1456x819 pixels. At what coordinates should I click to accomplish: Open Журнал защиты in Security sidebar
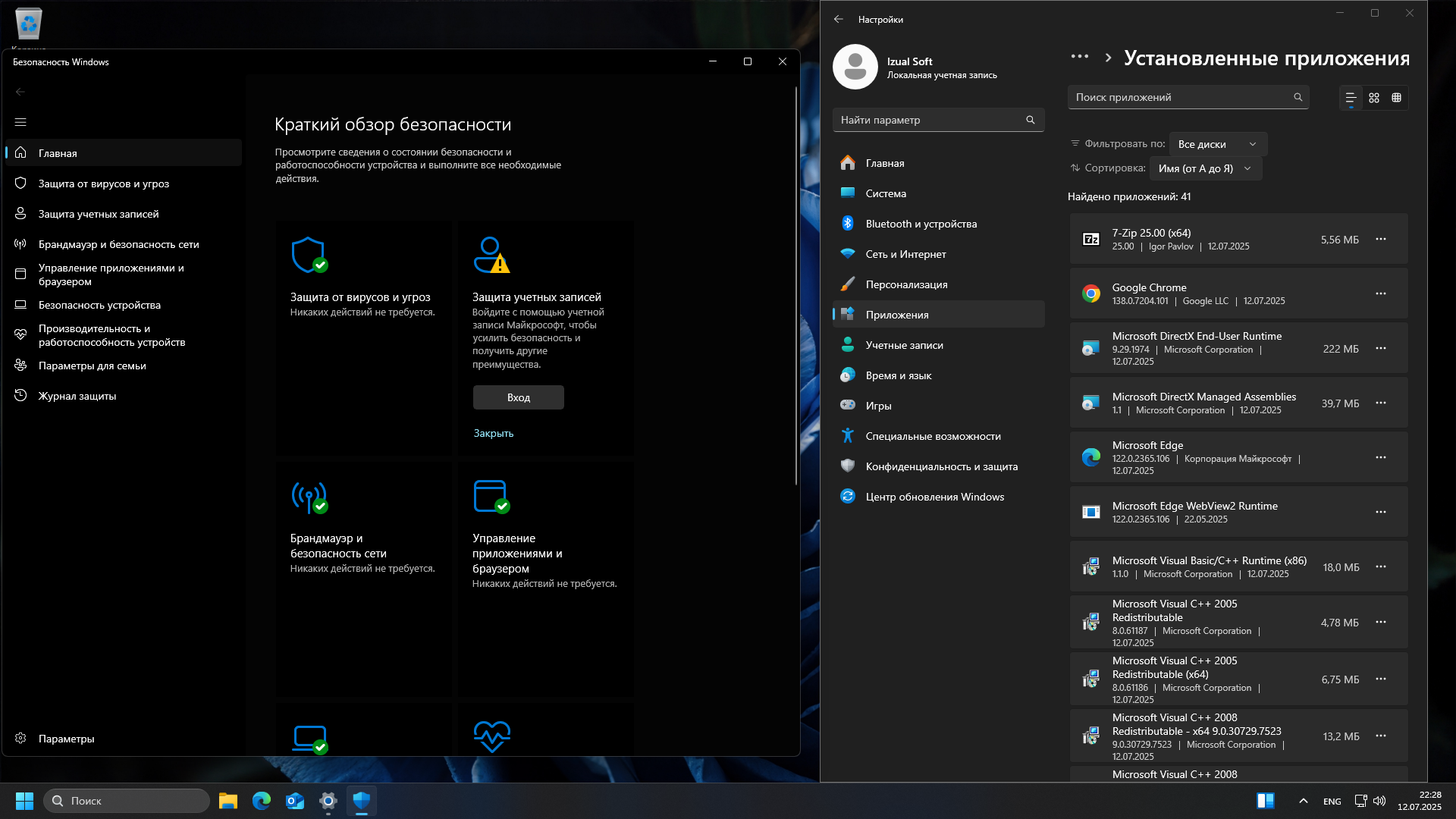[x=123, y=396]
